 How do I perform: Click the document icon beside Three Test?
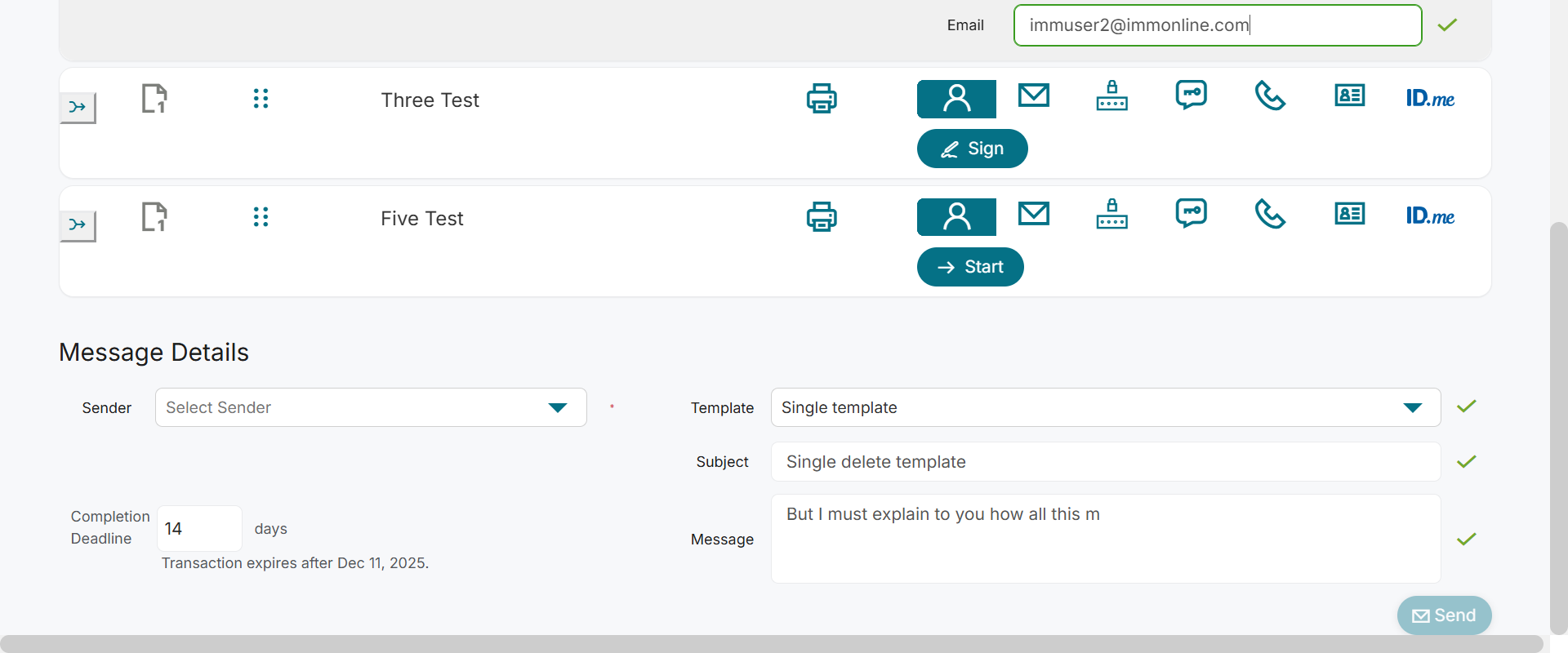154,99
